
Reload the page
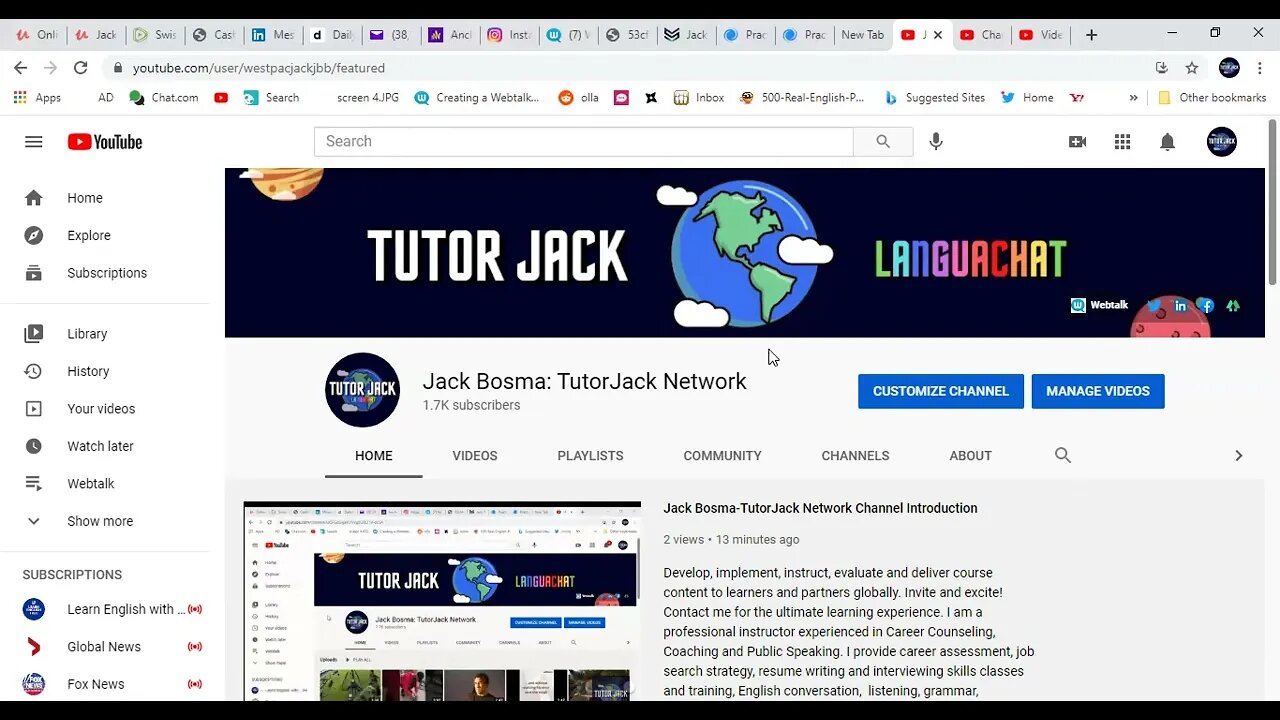click(81, 68)
